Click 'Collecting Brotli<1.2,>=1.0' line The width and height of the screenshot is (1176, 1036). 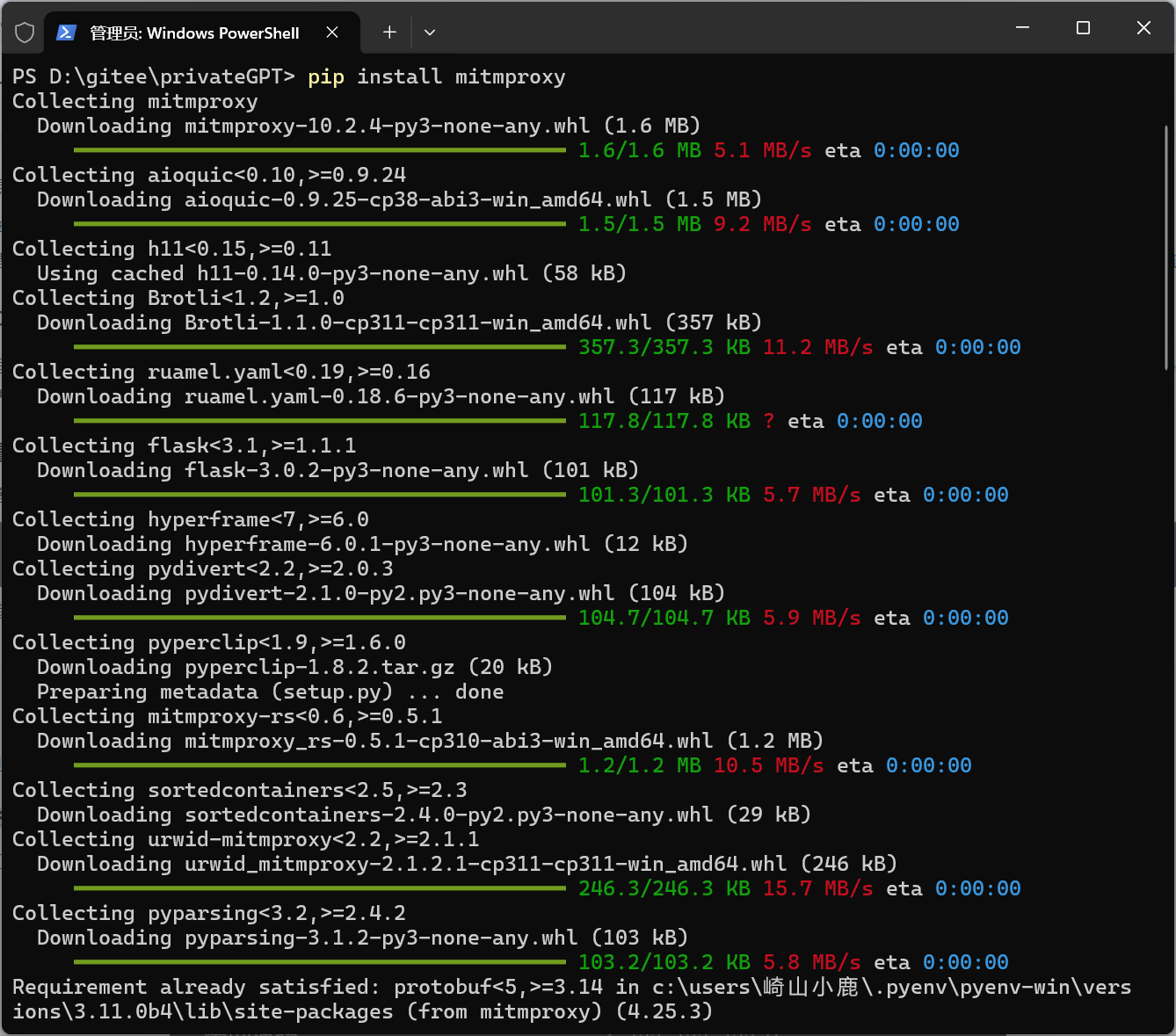(178, 299)
